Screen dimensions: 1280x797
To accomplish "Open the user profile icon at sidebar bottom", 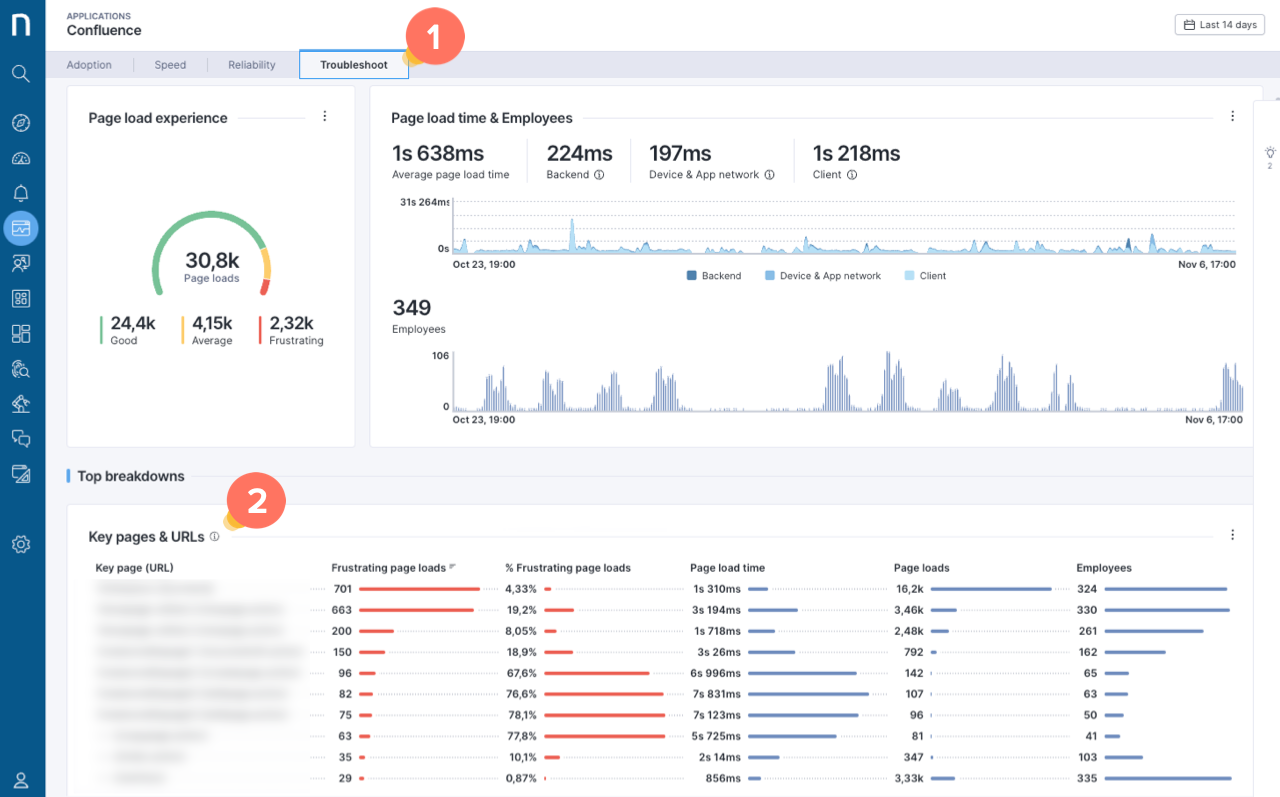I will click(x=21, y=779).
